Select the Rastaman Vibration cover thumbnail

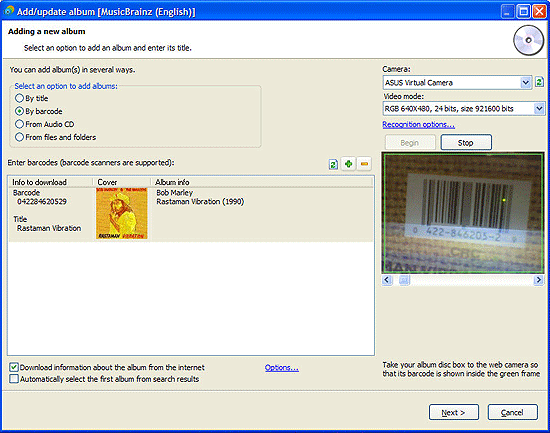[x=122, y=213]
